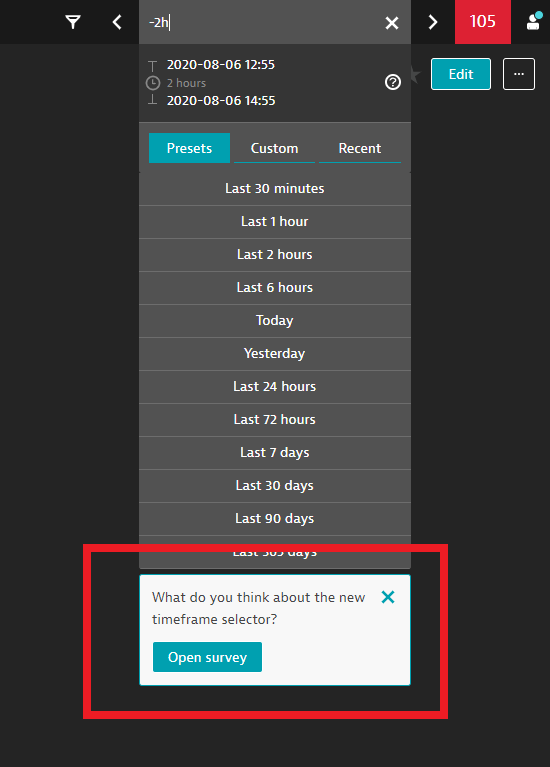Switch to the Presets tab
This screenshot has width=550, height=767.
click(189, 148)
